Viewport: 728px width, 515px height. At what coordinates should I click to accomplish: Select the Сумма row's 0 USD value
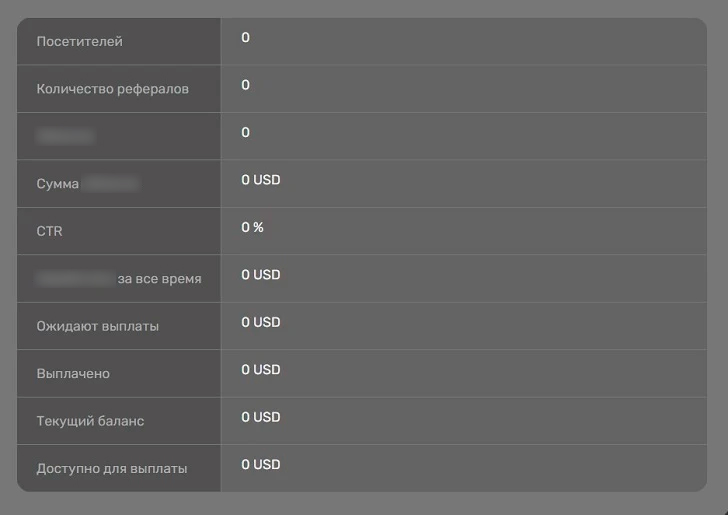(261, 180)
